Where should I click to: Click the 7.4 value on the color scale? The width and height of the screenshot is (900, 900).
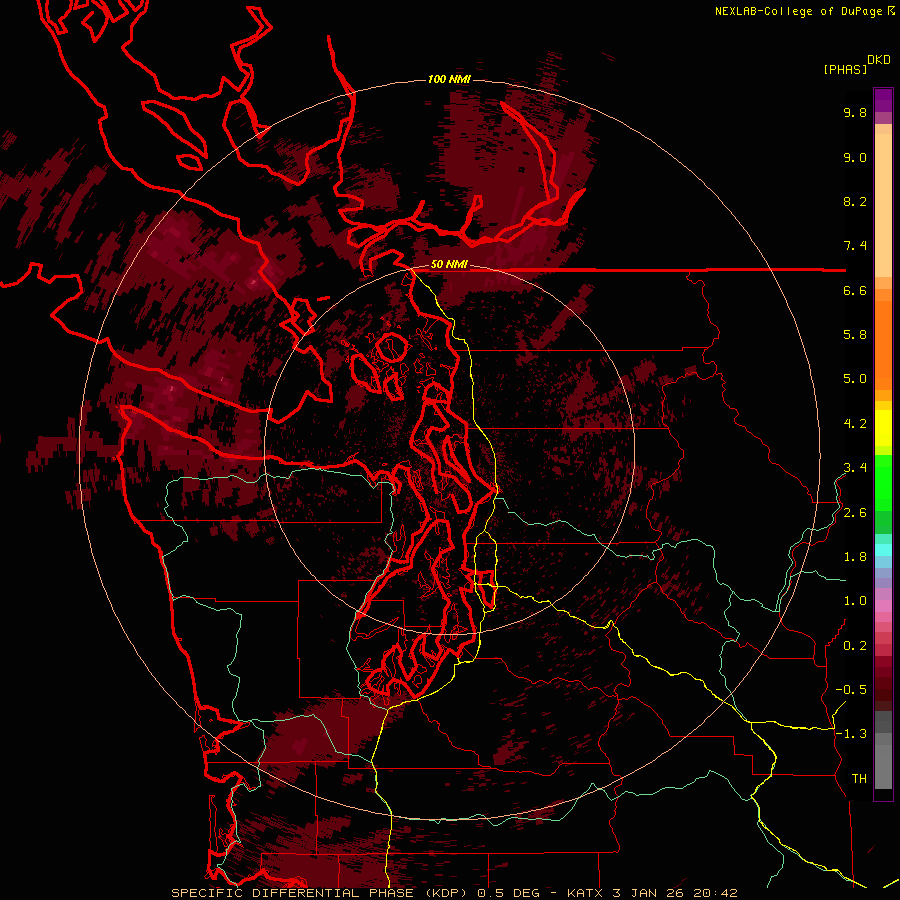(x=855, y=246)
